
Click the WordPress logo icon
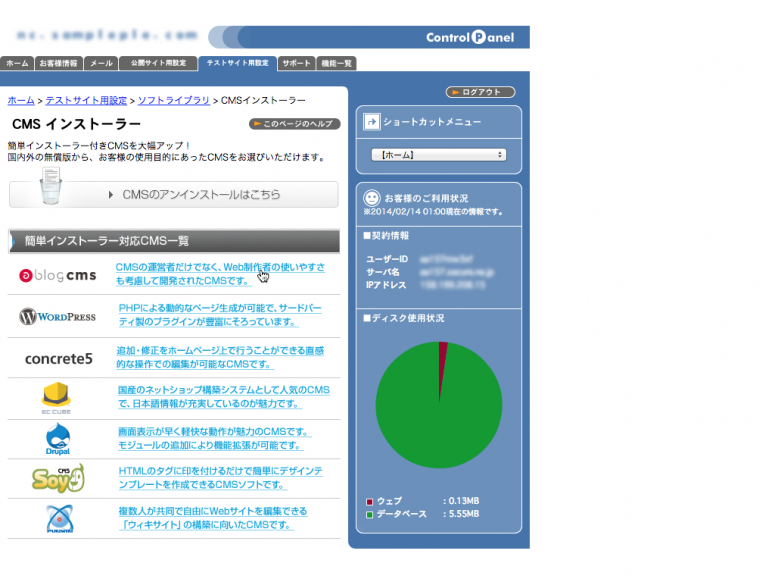click(58, 317)
